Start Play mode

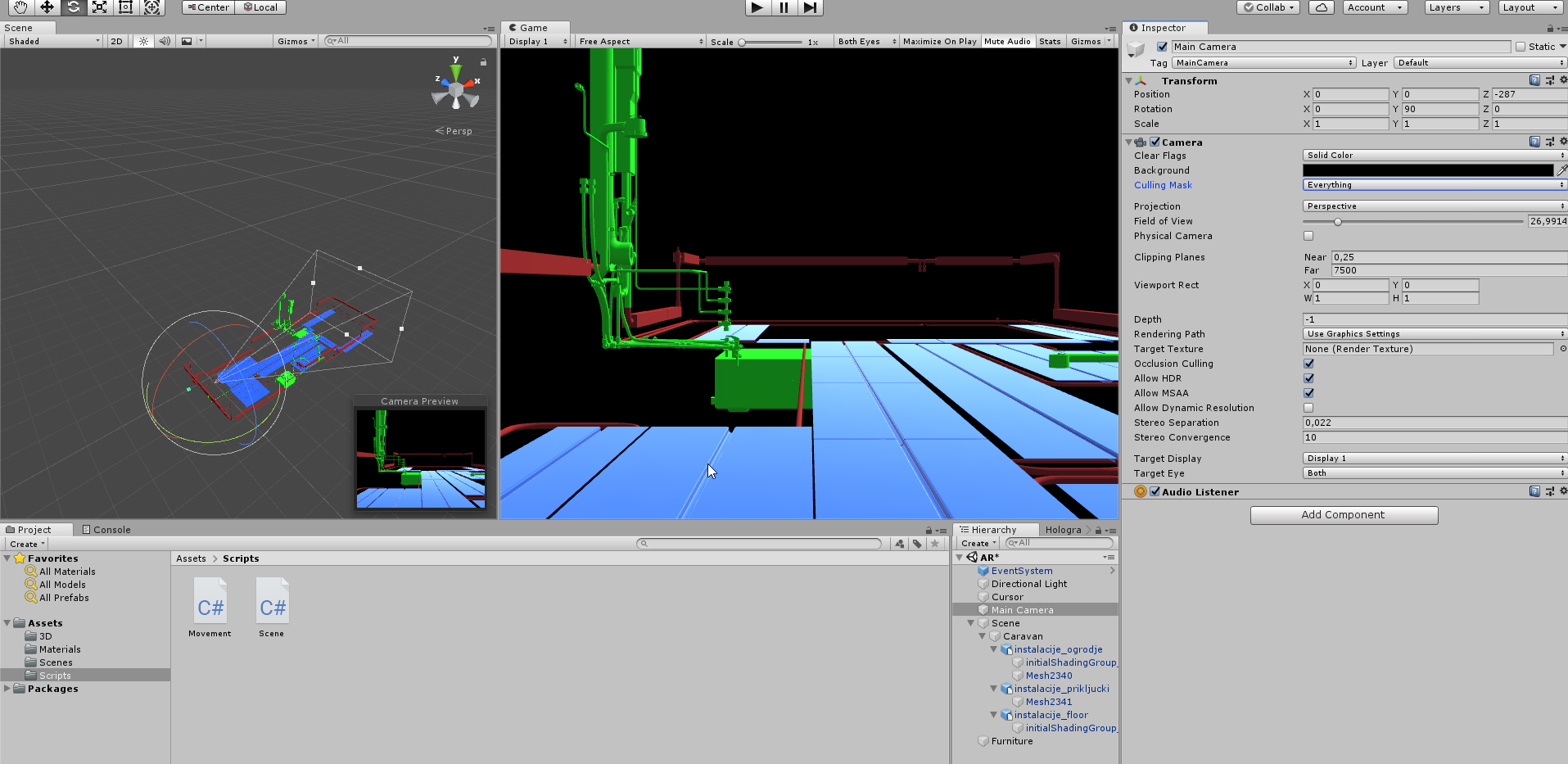pyautogui.click(x=757, y=7)
